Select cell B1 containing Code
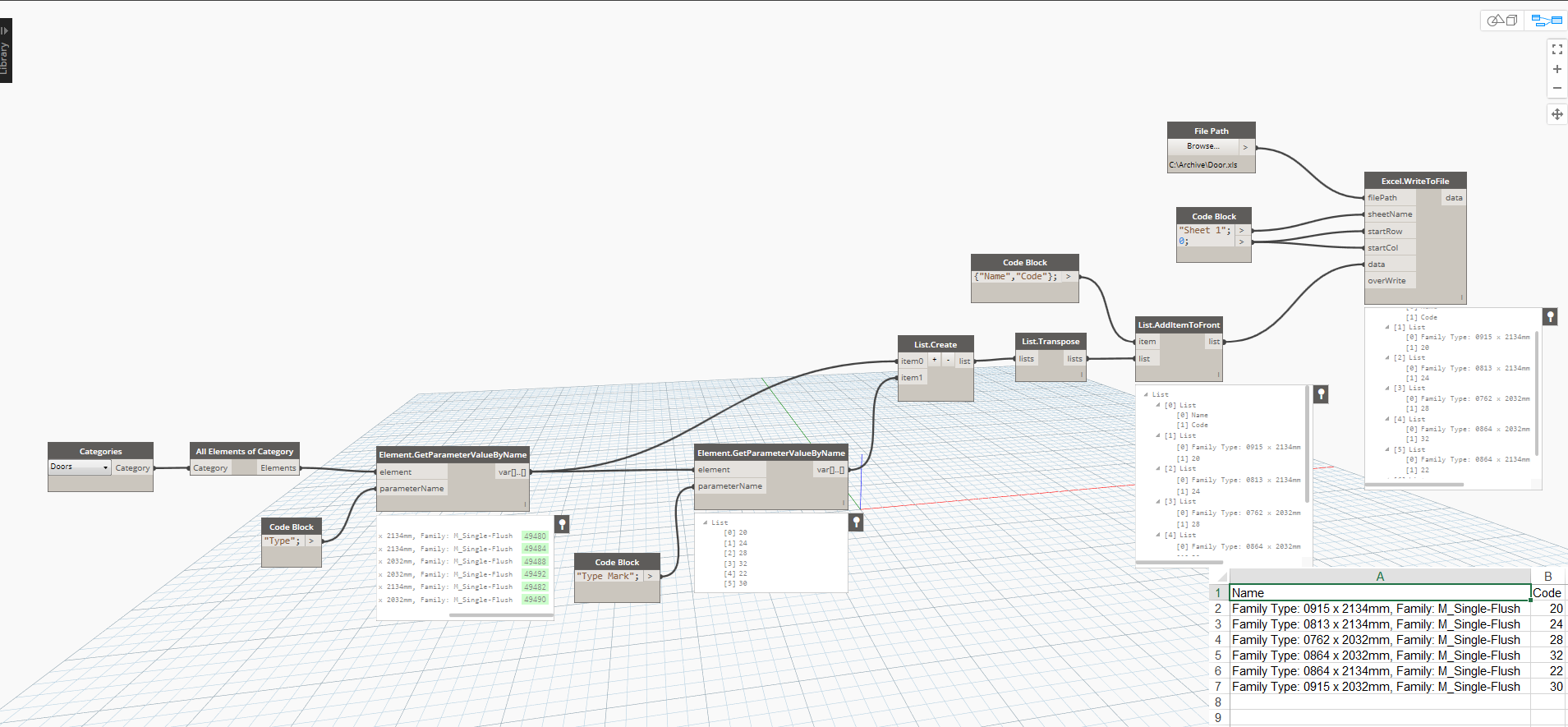This screenshot has width=1568, height=727. (1548, 593)
